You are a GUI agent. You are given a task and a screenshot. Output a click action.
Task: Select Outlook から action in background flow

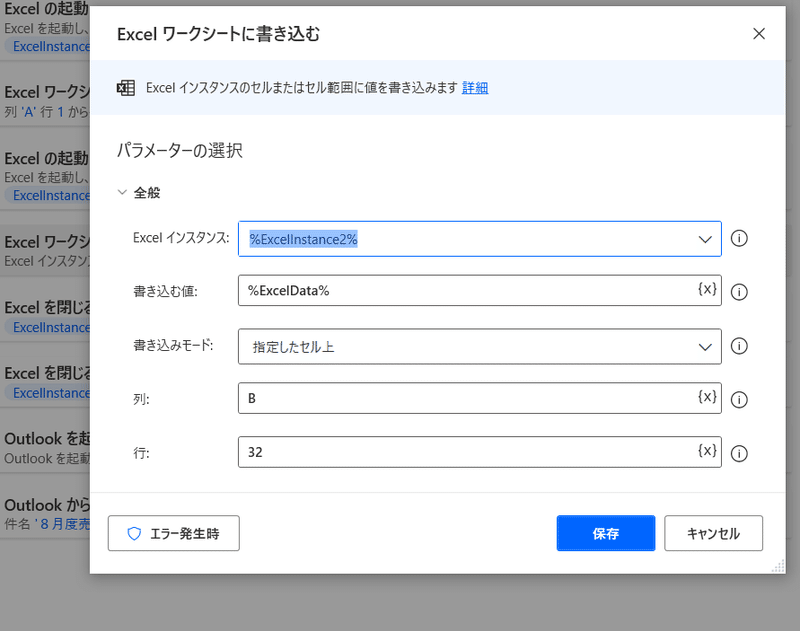click(x=45, y=514)
